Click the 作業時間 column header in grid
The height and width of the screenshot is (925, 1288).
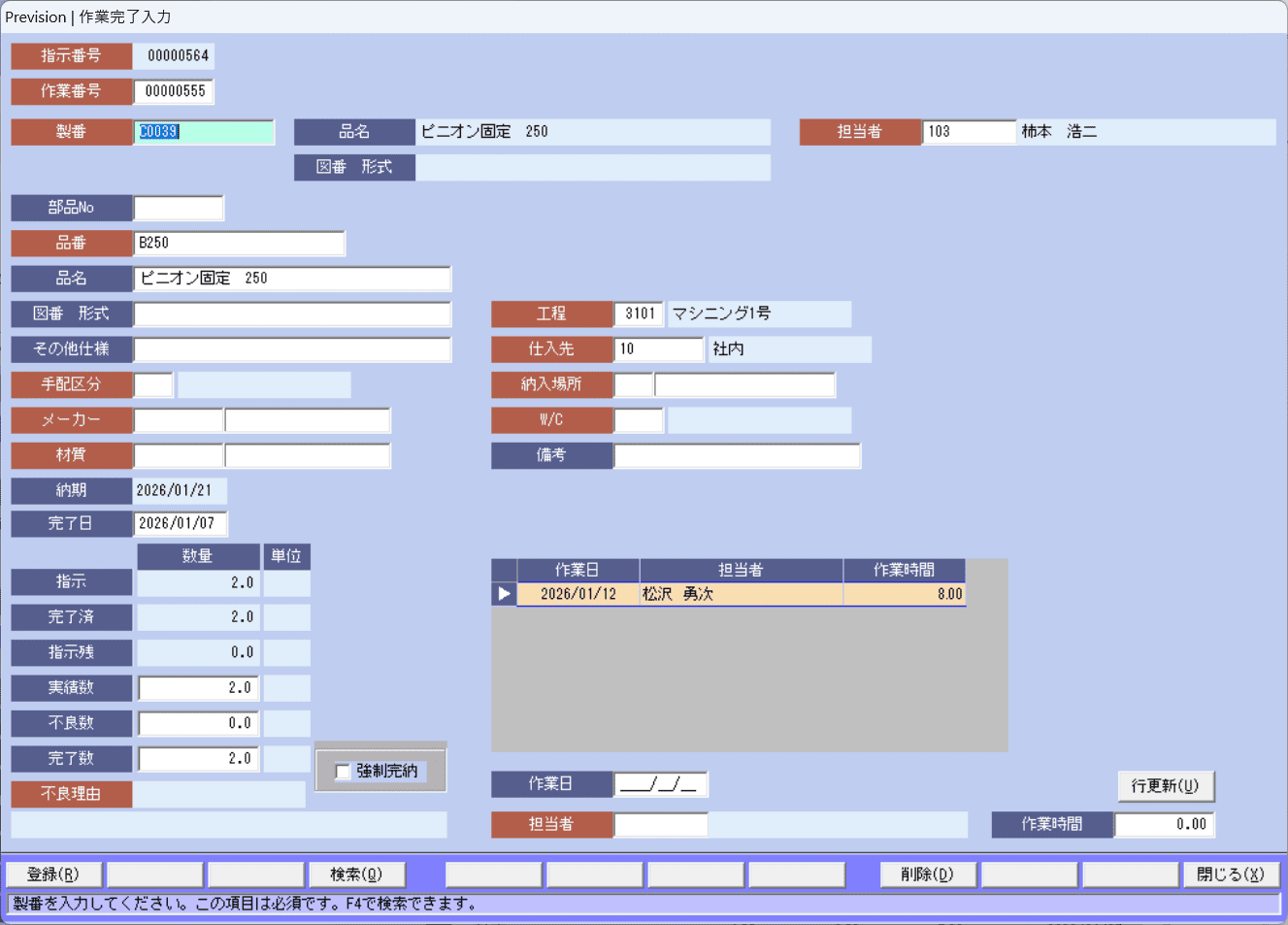pos(904,570)
